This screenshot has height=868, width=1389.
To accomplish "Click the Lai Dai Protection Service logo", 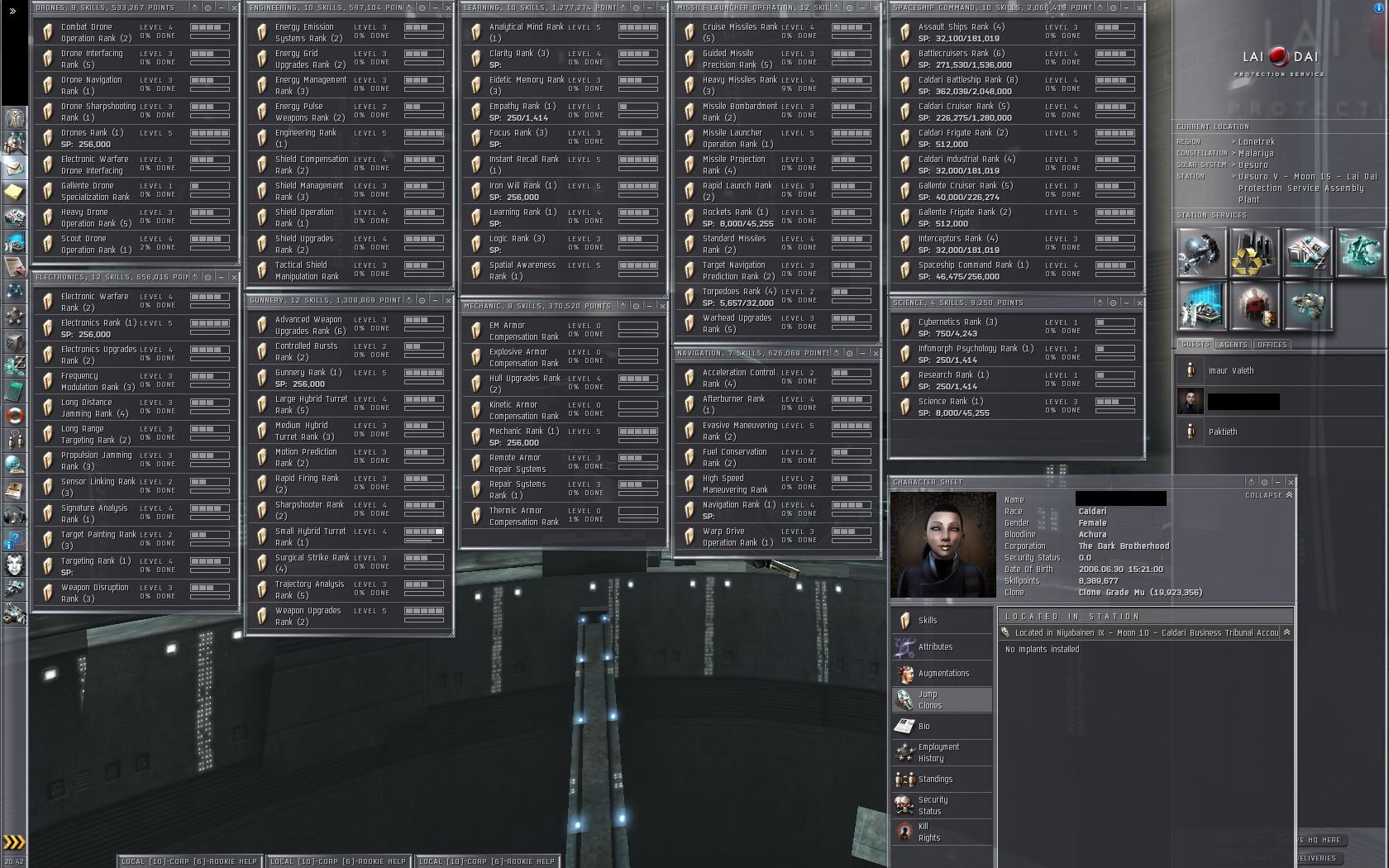I will coord(1280,61).
